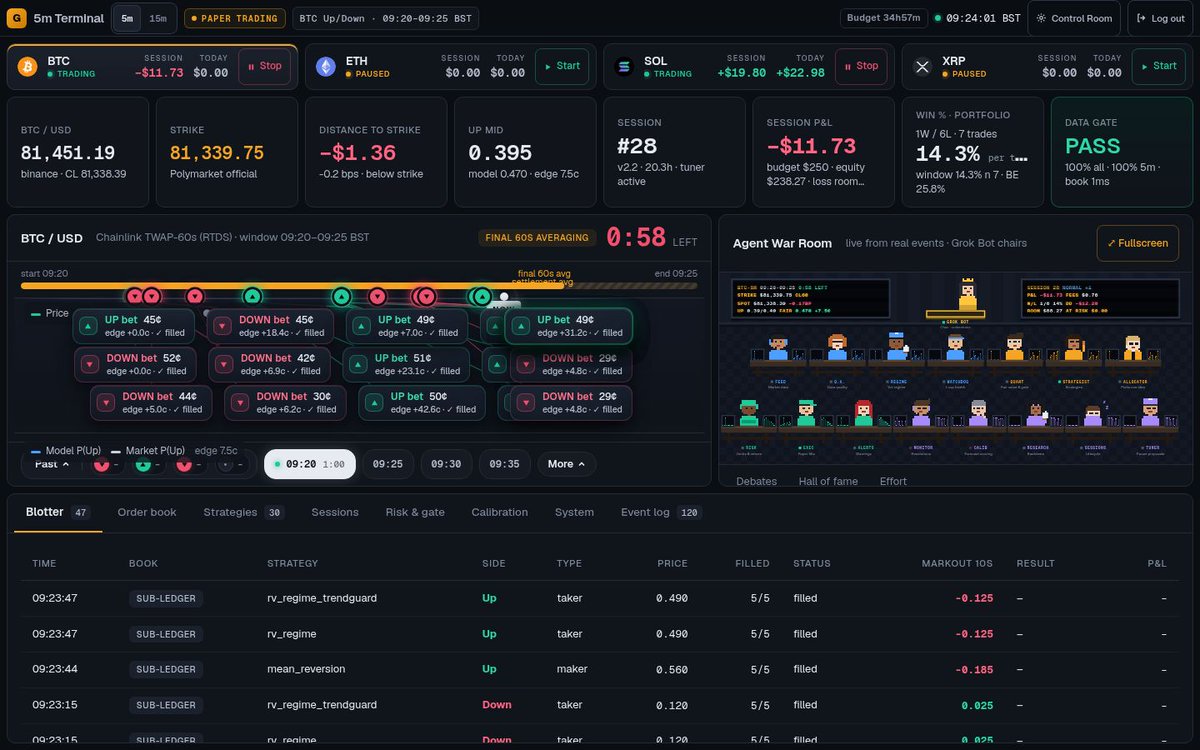
Task: Select the Tuner agent avatar
Action: point(1150,412)
